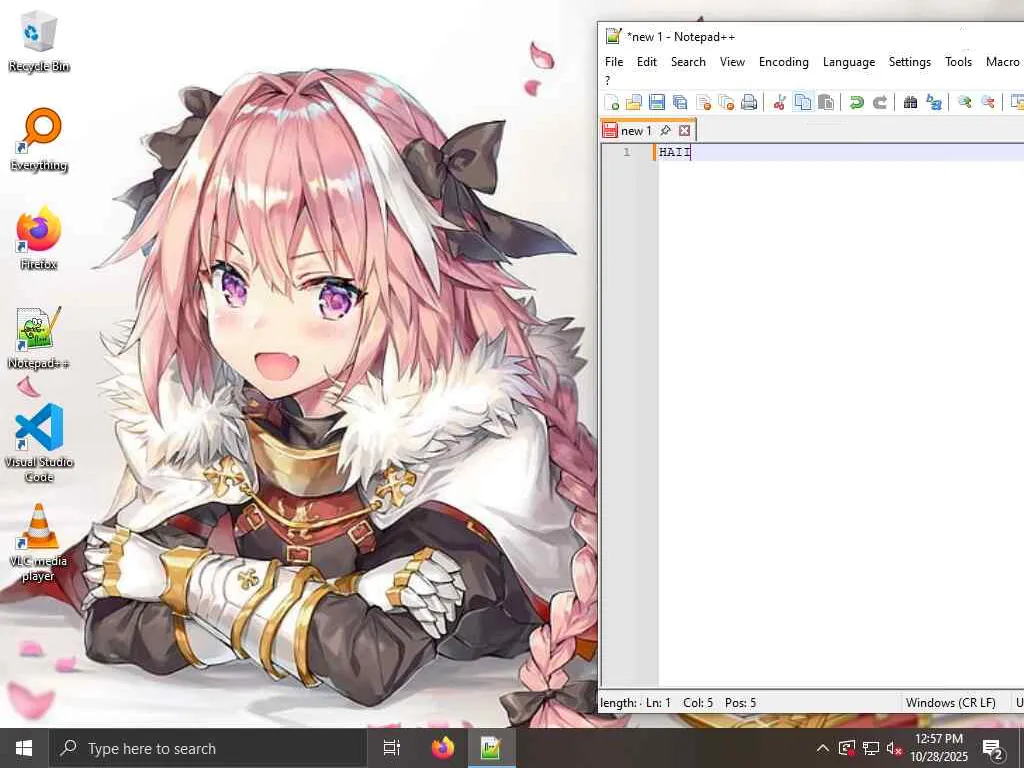
Task: Click the muted speaker tray icon
Action: 894,748
